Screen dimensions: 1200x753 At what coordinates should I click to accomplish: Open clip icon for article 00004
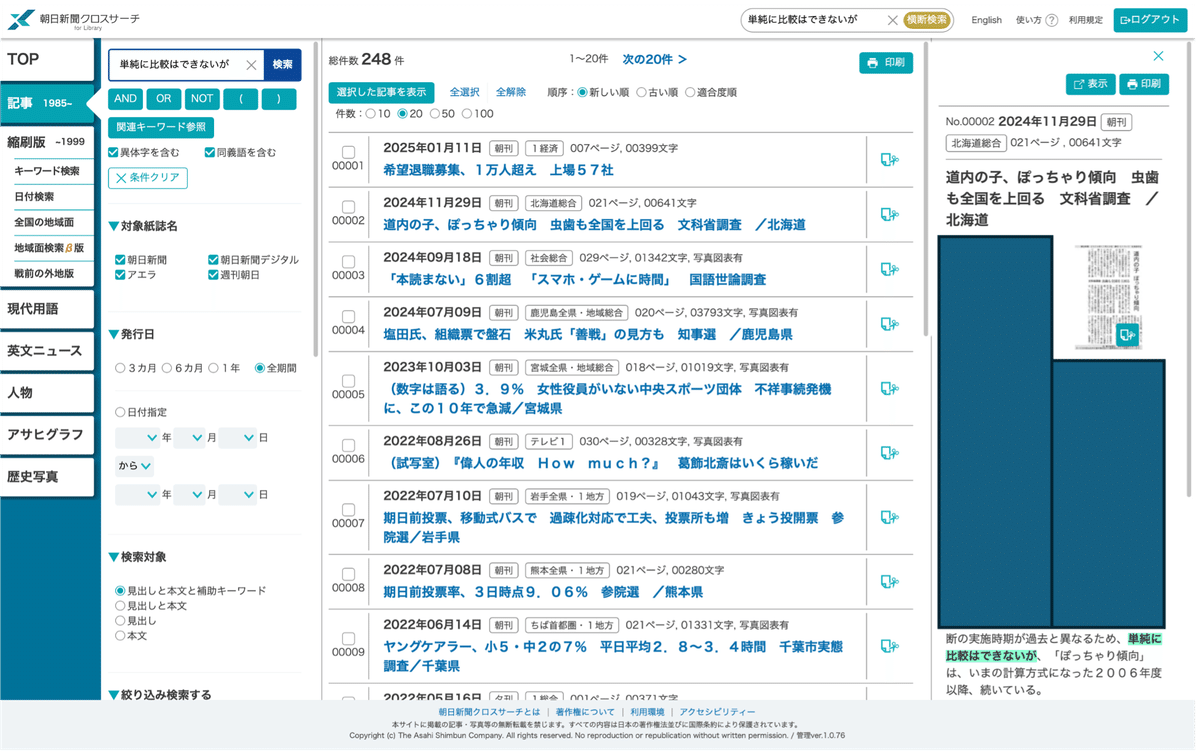pyautogui.click(x=889, y=324)
